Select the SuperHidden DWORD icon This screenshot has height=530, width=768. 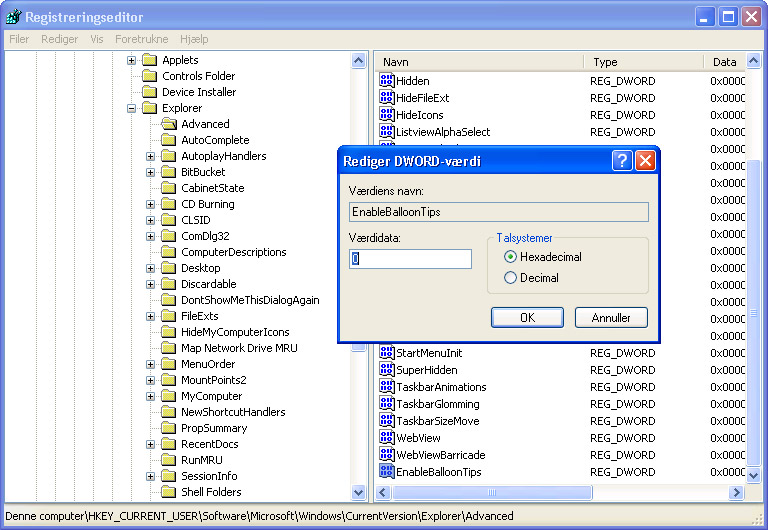pyautogui.click(x=386, y=370)
